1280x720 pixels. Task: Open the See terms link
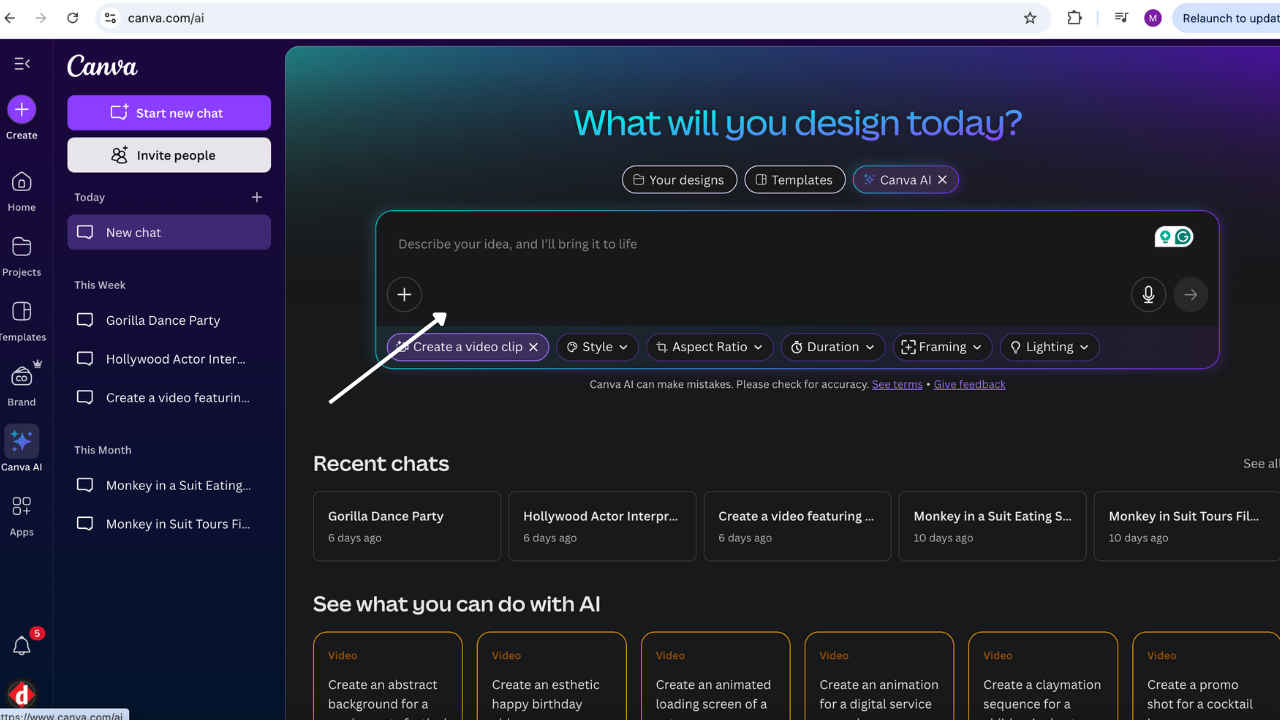click(x=897, y=384)
